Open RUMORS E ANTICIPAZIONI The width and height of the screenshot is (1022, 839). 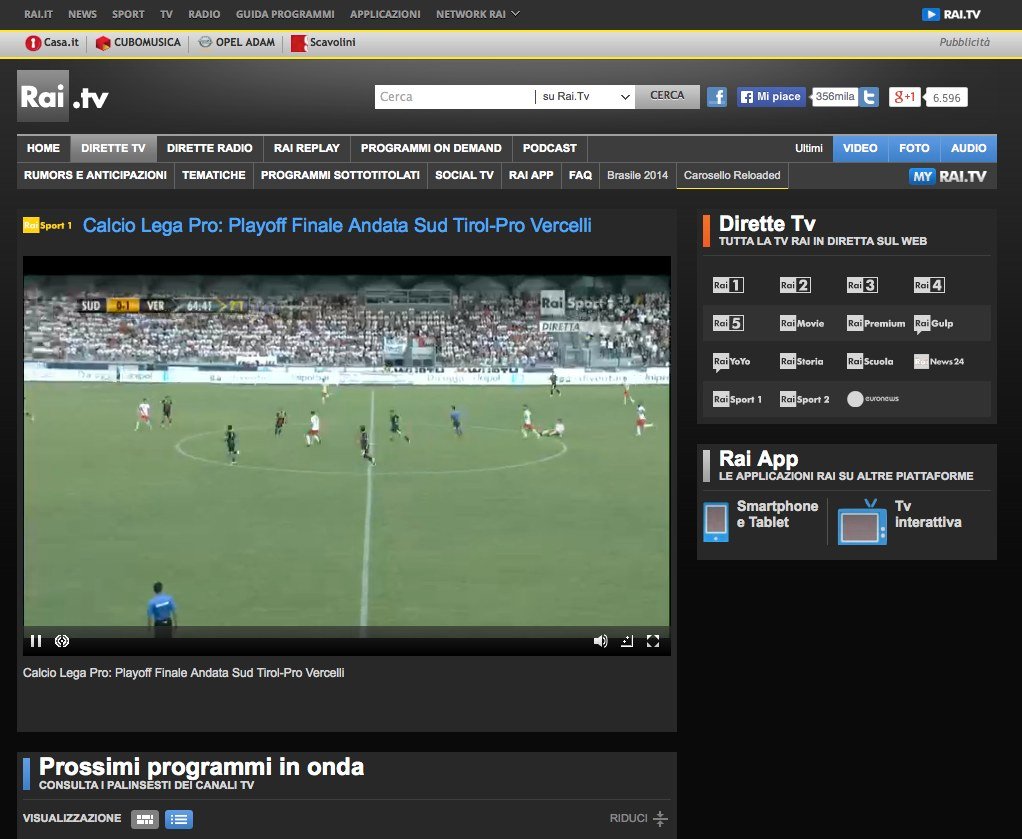[x=95, y=175]
